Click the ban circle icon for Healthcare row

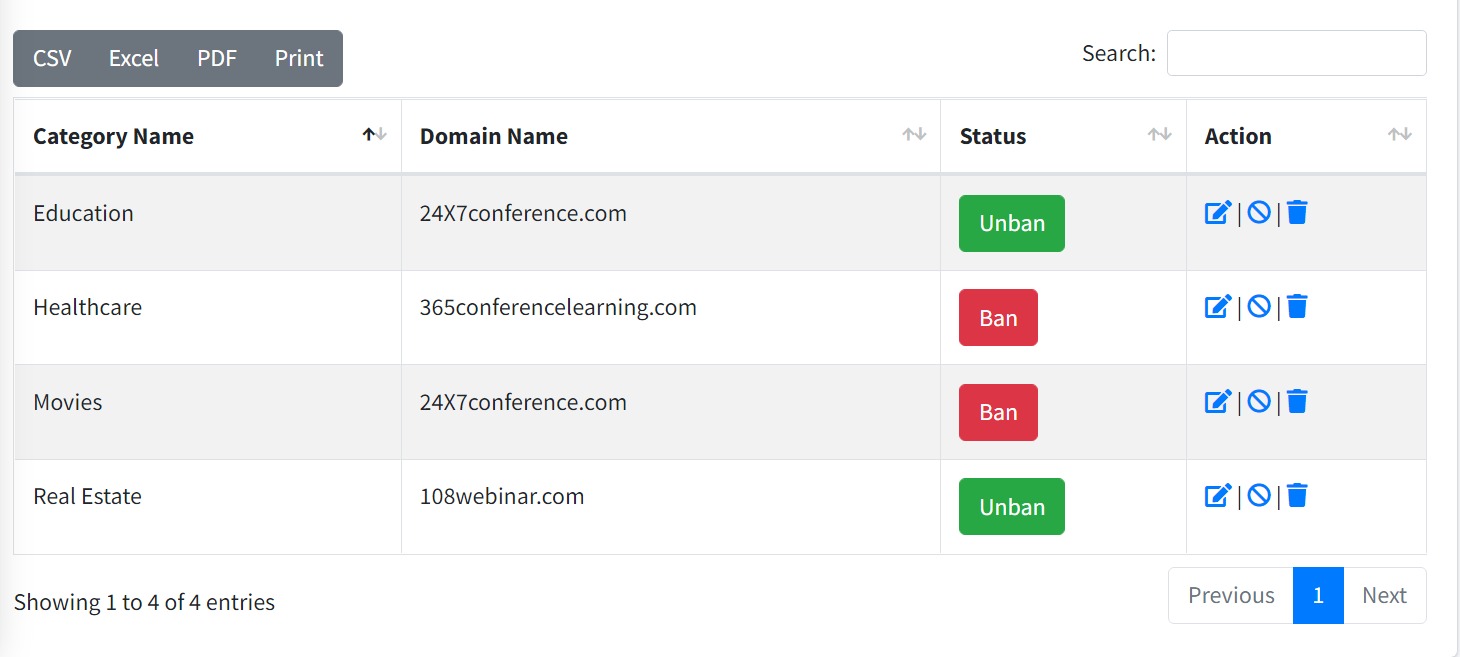[x=1259, y=306]
